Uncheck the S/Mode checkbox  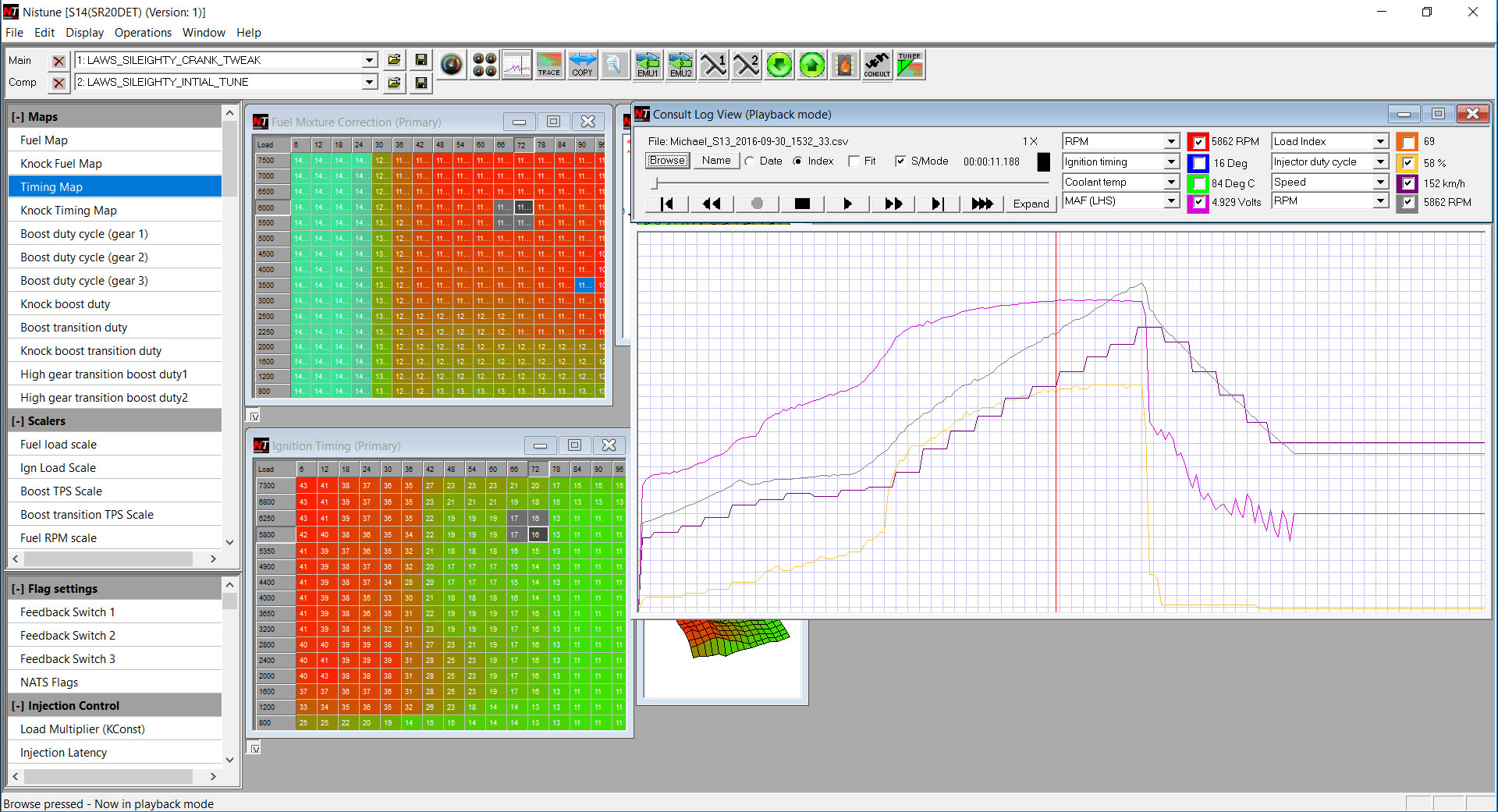pos(900,161)
